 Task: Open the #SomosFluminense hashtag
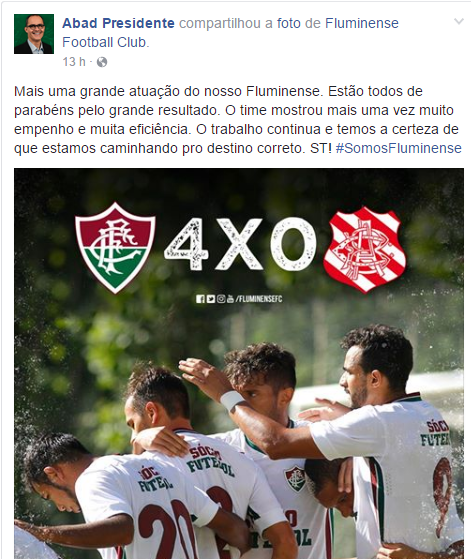(x=399, y=148)
